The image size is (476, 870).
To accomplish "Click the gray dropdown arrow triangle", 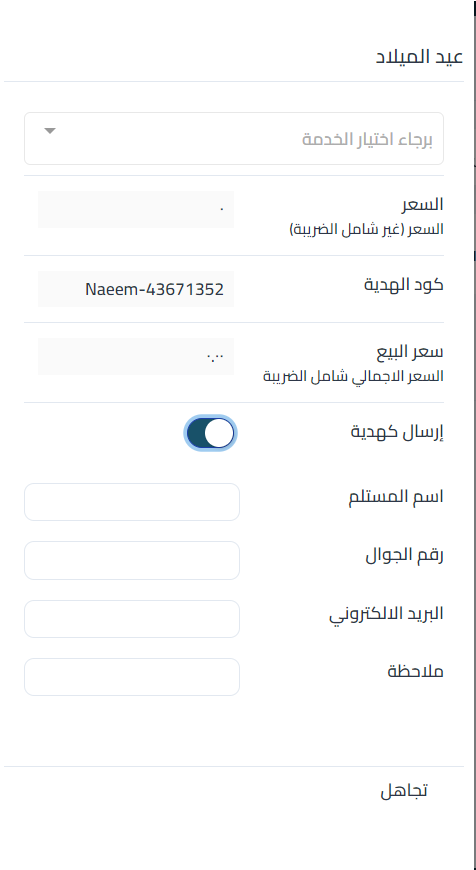I will tap(50, 131).
